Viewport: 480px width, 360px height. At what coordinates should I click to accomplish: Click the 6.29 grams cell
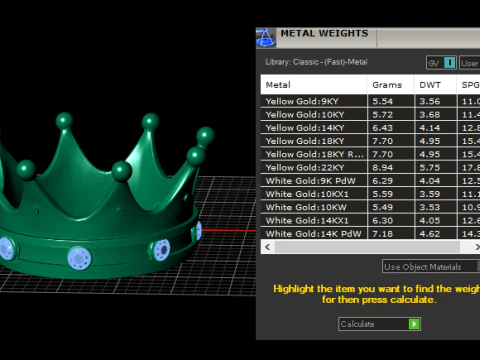391,181
